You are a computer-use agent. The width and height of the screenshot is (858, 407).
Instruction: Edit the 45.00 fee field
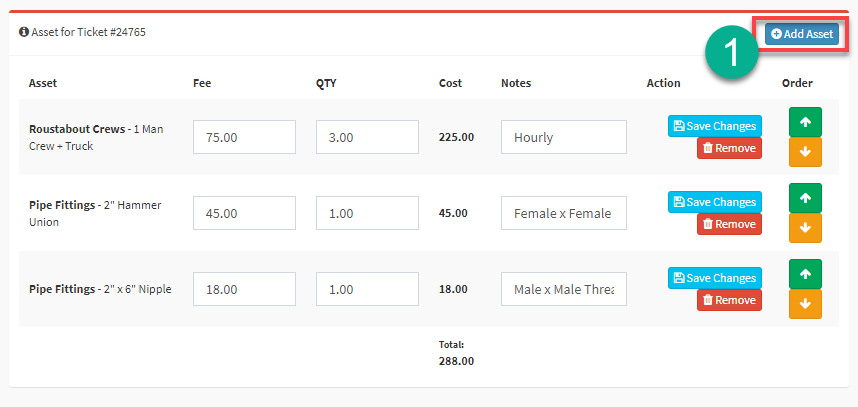tap(244, 213)
